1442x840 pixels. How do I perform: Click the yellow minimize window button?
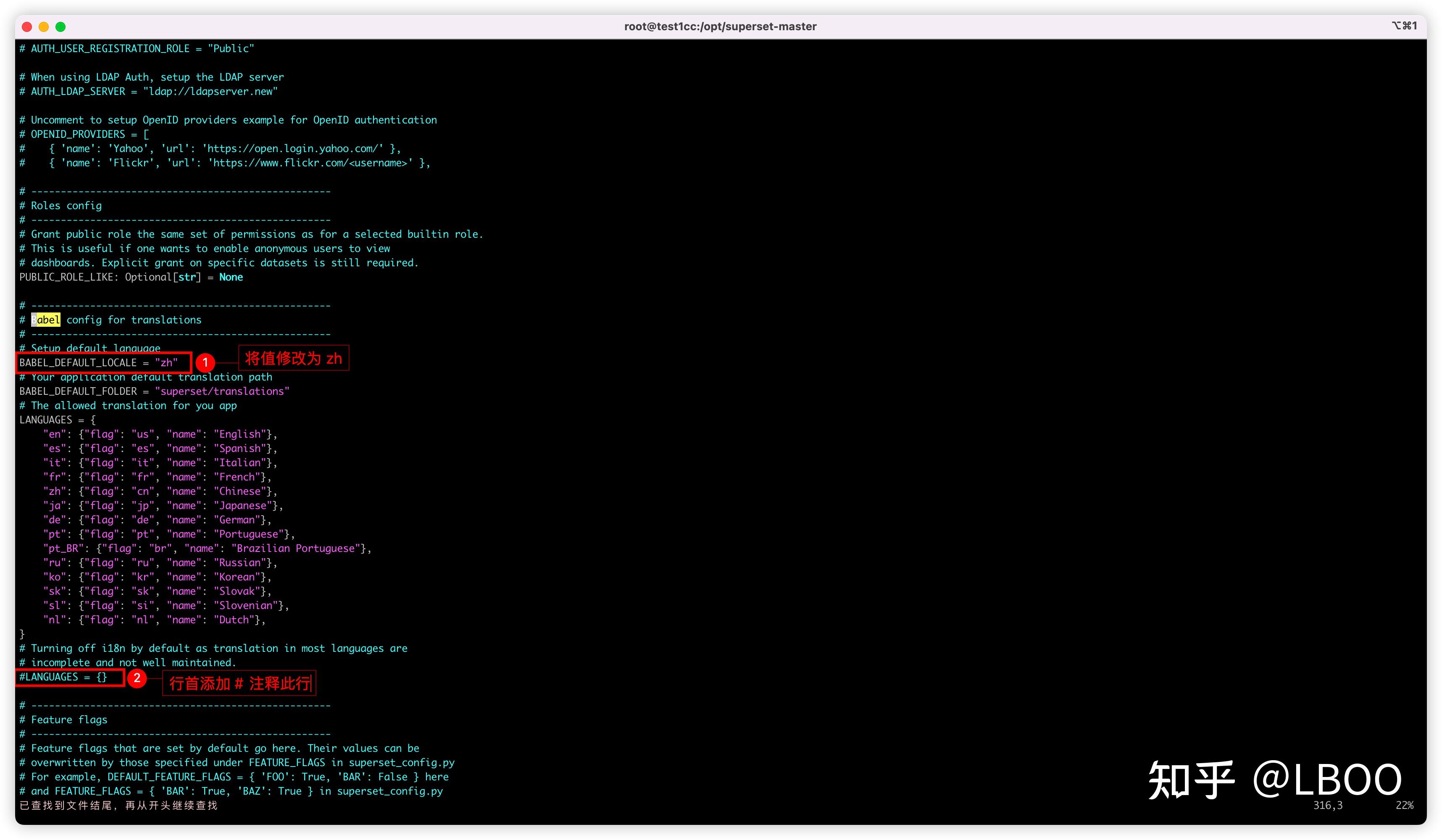tap(44, 27)
